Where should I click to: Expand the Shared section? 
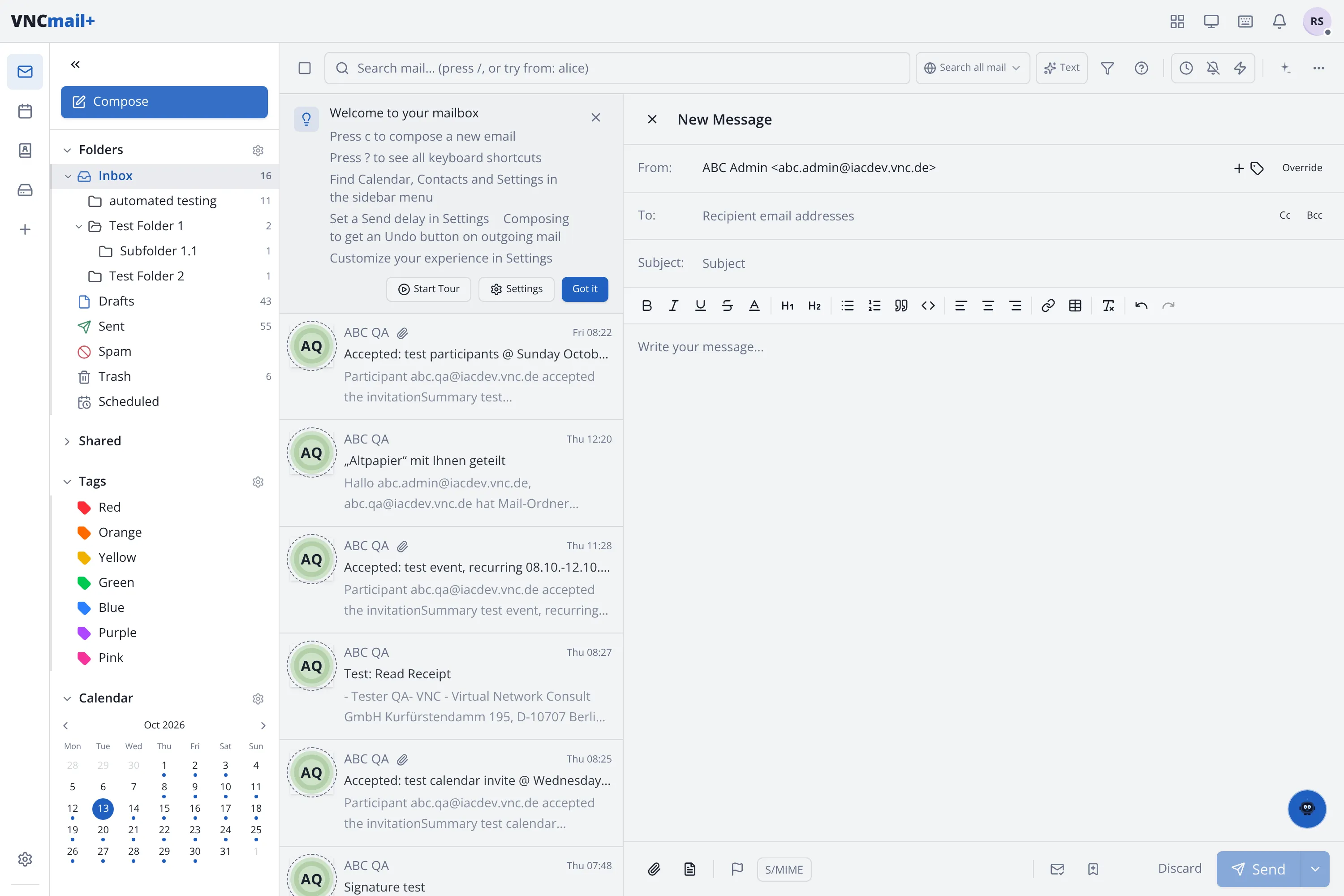[x=68, y=441]
